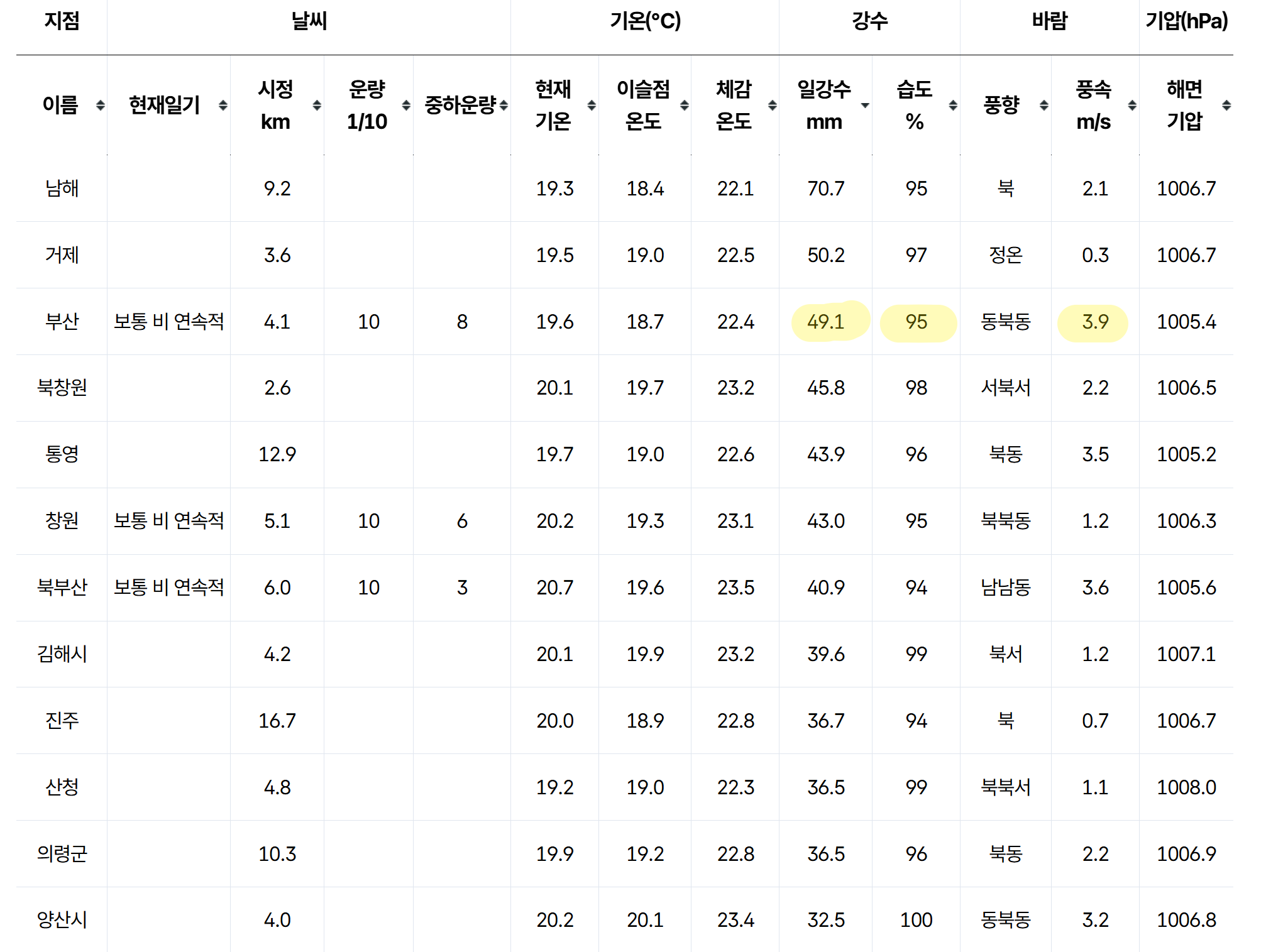Click 북부산 wind direction 남남동
This screenshot has width=1261, height=952.
click(1006, 588)
